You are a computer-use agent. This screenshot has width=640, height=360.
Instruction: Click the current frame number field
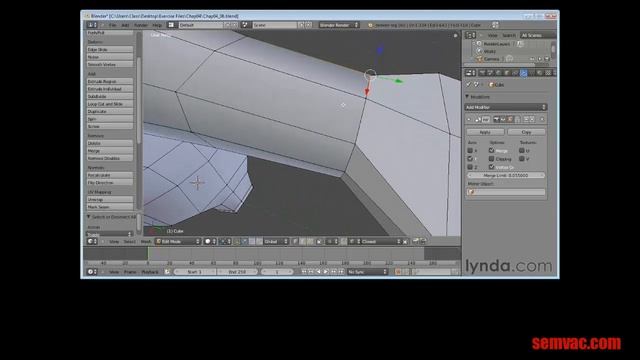point(277,272)
